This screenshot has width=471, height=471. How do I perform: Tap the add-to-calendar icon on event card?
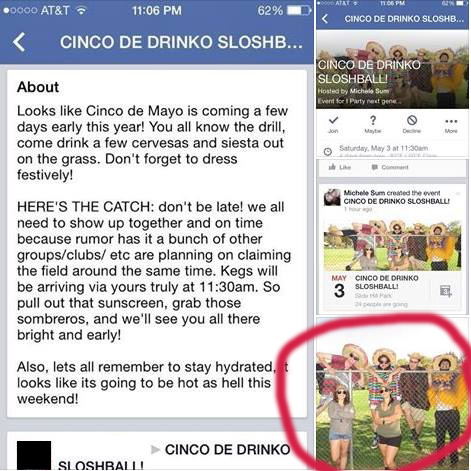tap(446, 291)
